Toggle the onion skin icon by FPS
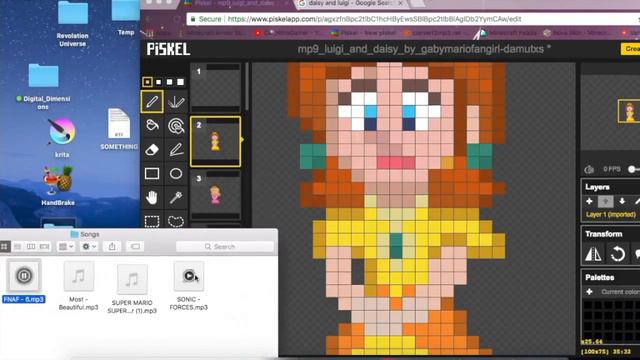This screenshot has height=360, width=640. [589, 169]
